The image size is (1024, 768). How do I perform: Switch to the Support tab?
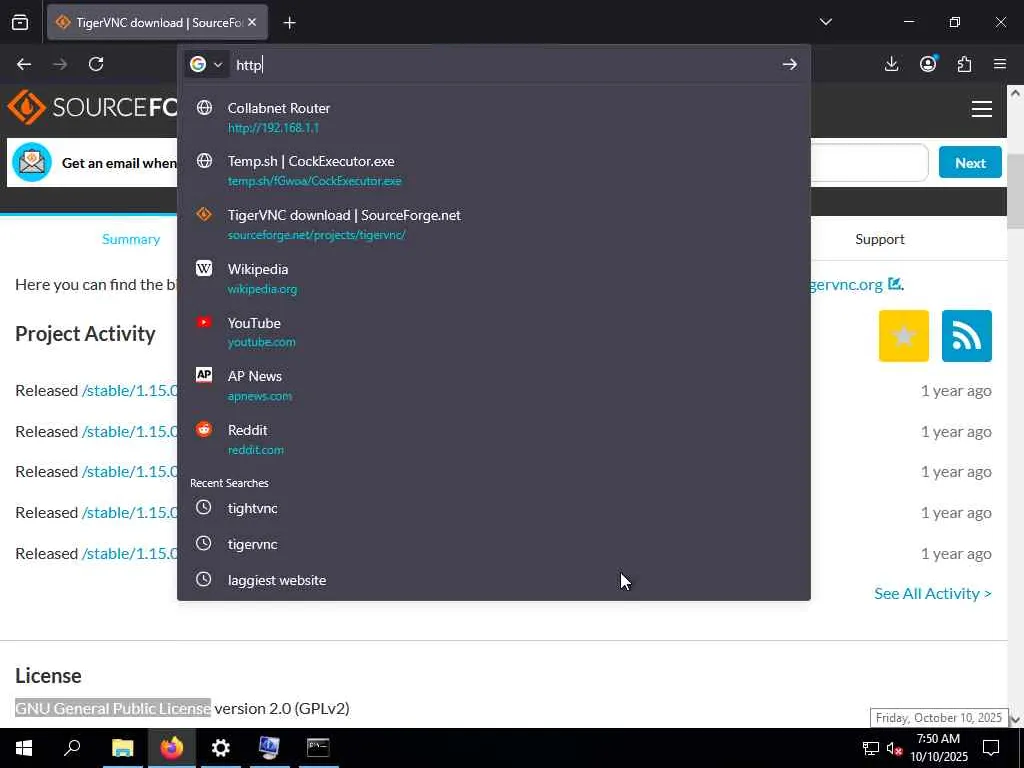coord(880,239)
